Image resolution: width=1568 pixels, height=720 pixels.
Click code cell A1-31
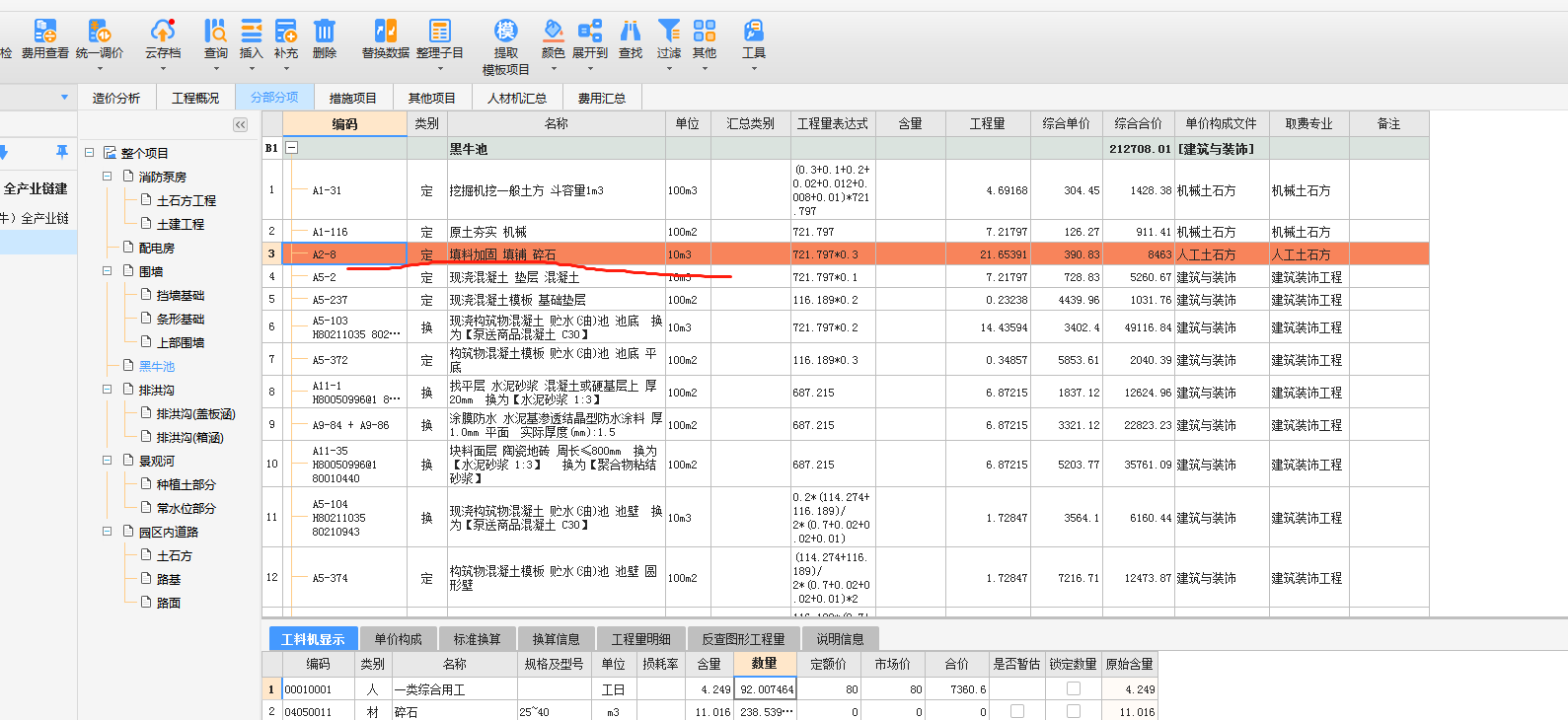[344, 190]
